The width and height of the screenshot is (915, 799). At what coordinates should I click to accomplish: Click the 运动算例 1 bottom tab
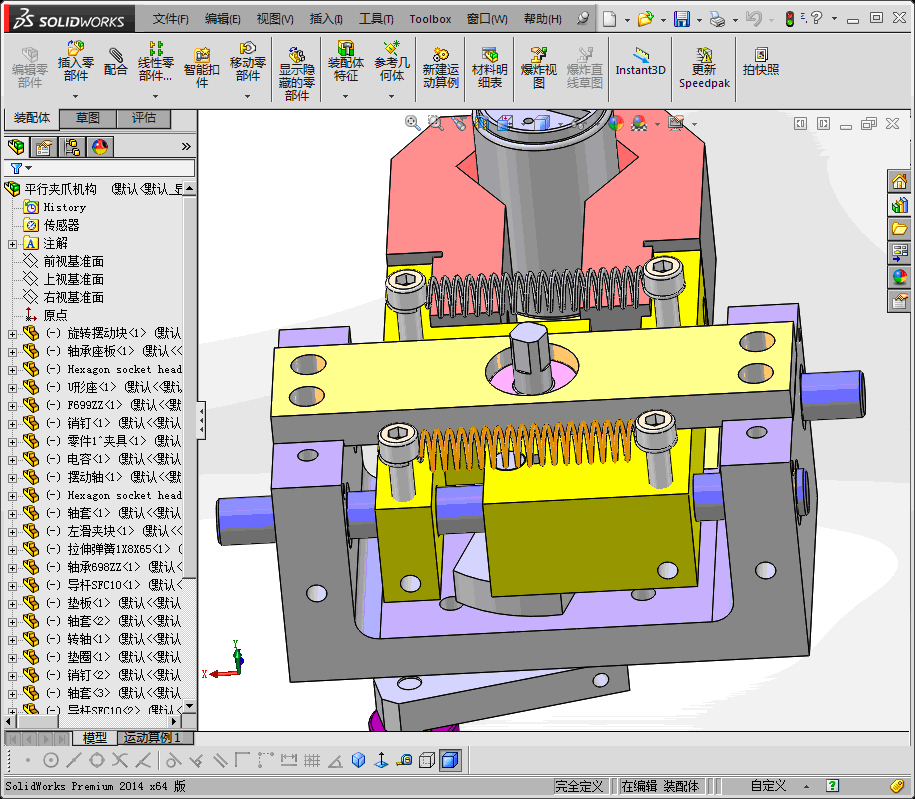click(151, 738)
